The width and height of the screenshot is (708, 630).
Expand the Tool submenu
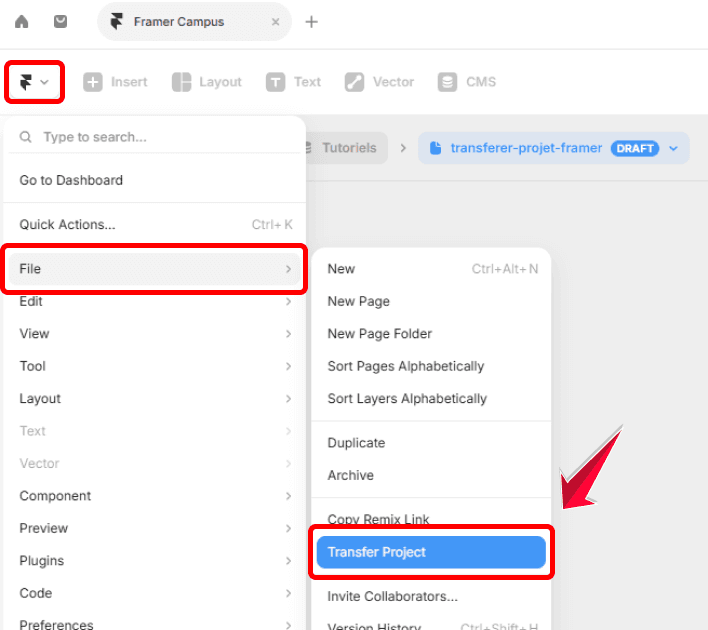pyautogui.click(x=154, y=366)
